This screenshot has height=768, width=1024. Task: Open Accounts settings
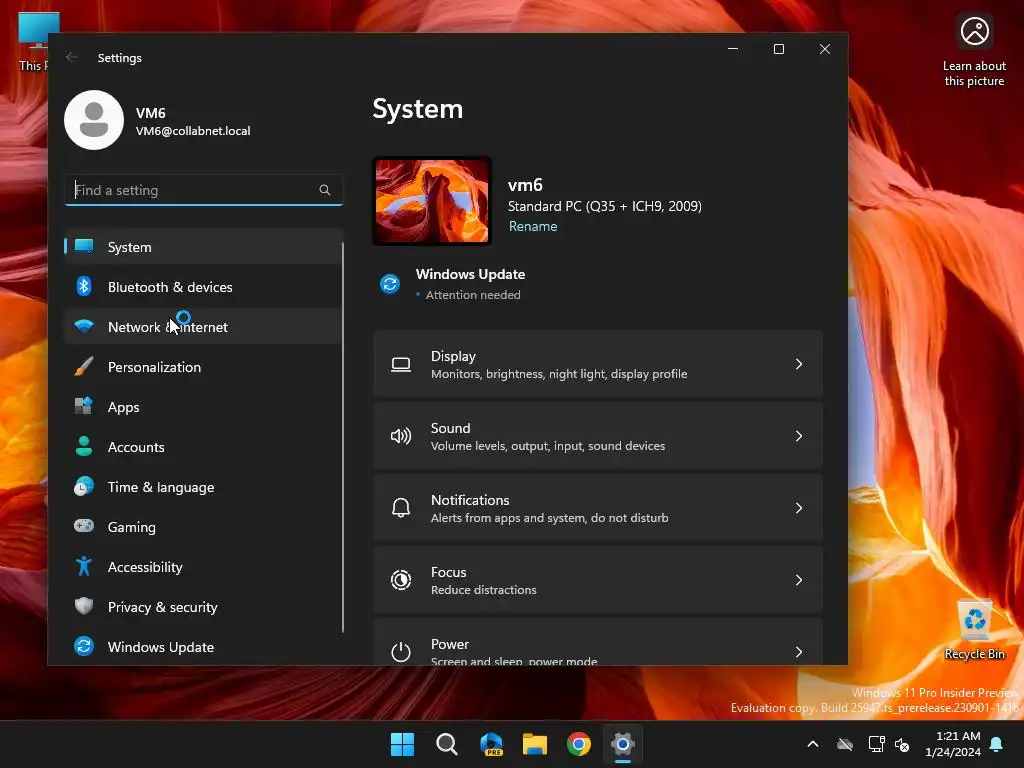tap(203, 447)
